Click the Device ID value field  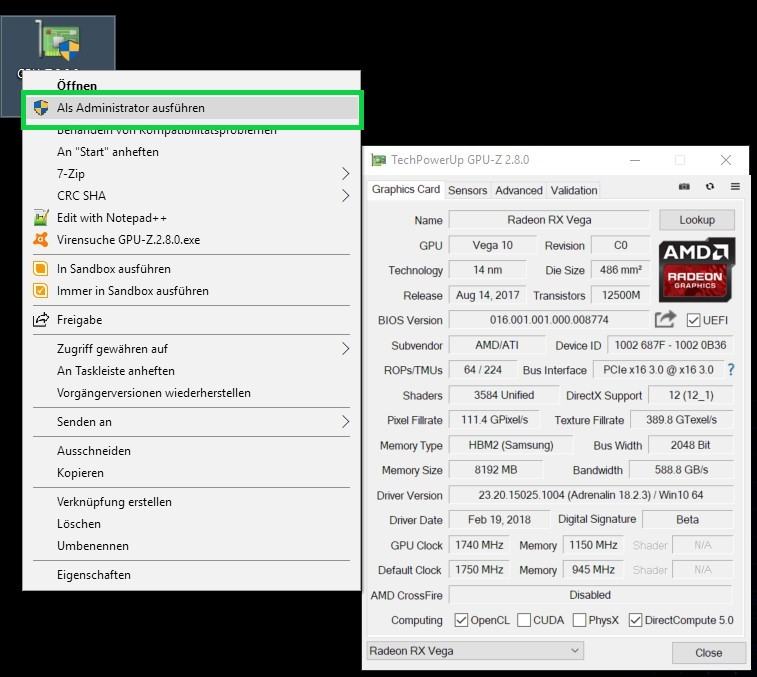point(670,345)
